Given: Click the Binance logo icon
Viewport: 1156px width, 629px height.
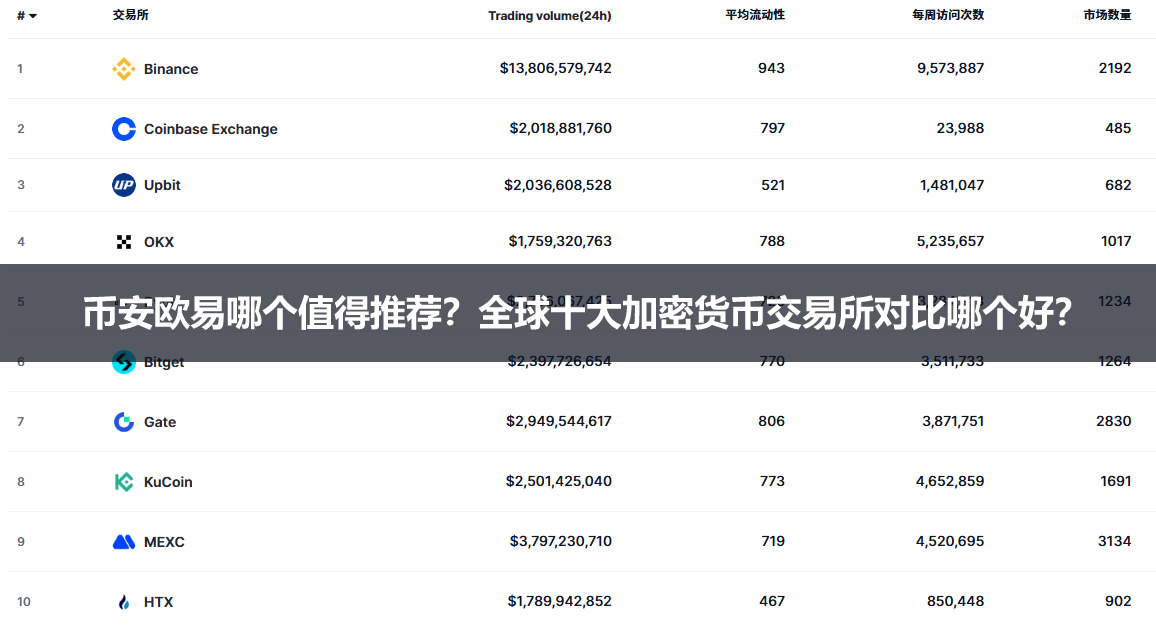Looking at the screenshot, I should 124,69.
